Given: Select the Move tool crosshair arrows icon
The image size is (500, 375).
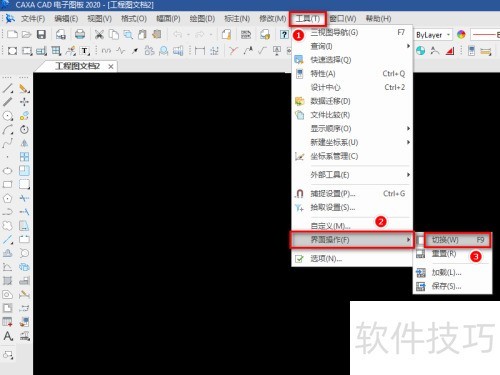Looking at the screenshot, I should 24,102.
